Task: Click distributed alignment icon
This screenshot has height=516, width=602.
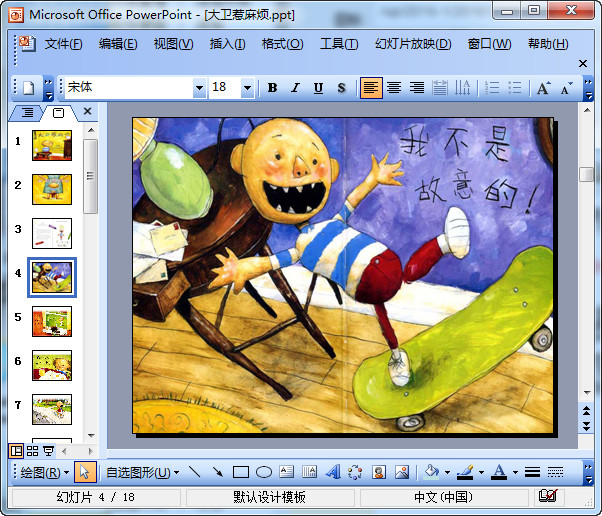Action: pos(440,88)
